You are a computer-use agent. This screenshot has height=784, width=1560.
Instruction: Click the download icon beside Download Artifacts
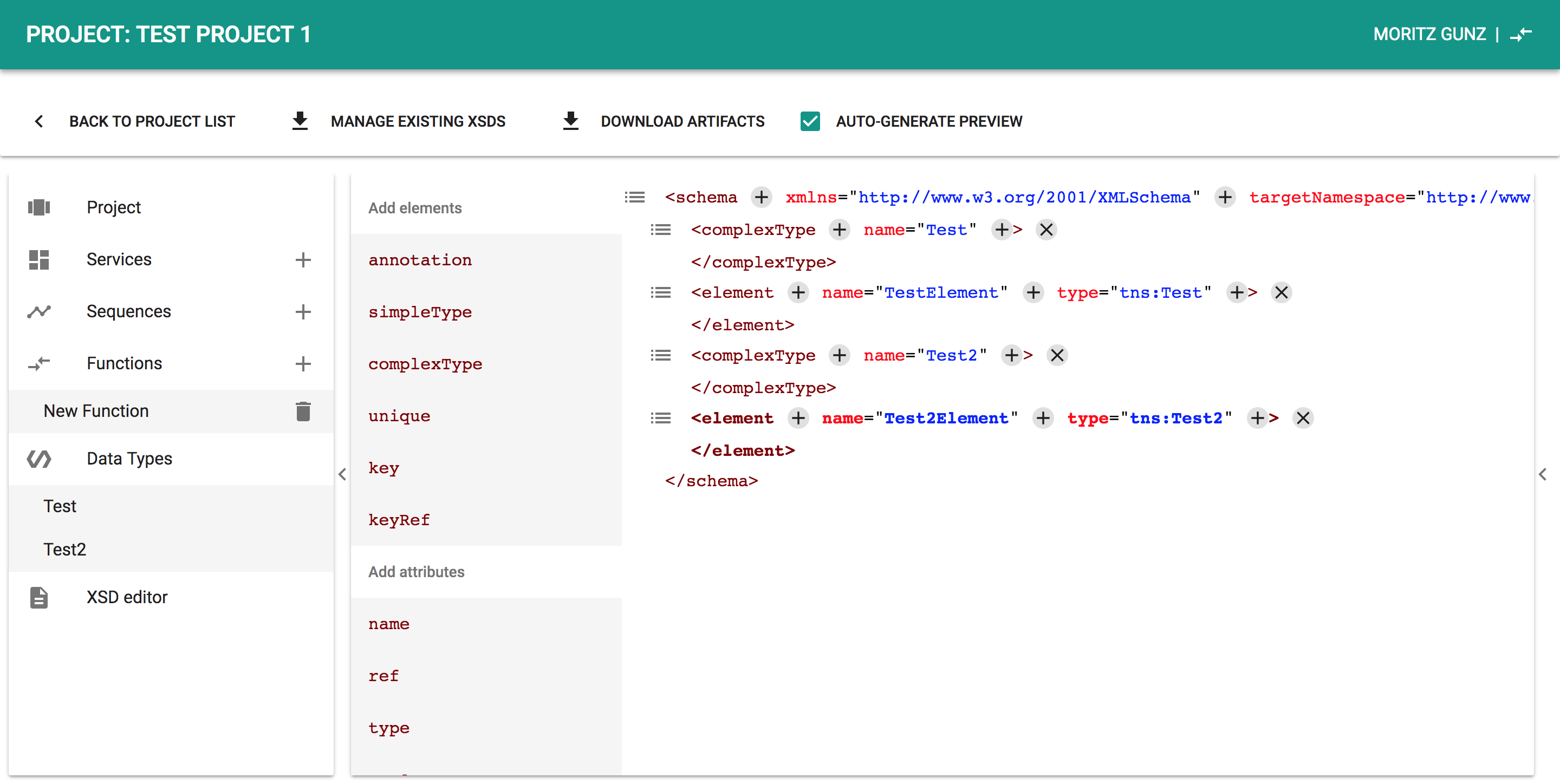[570, 121]
